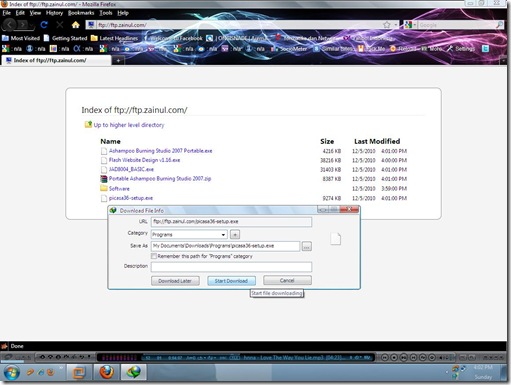Open the address bar history dropdown arrow

tap(396, 25)
